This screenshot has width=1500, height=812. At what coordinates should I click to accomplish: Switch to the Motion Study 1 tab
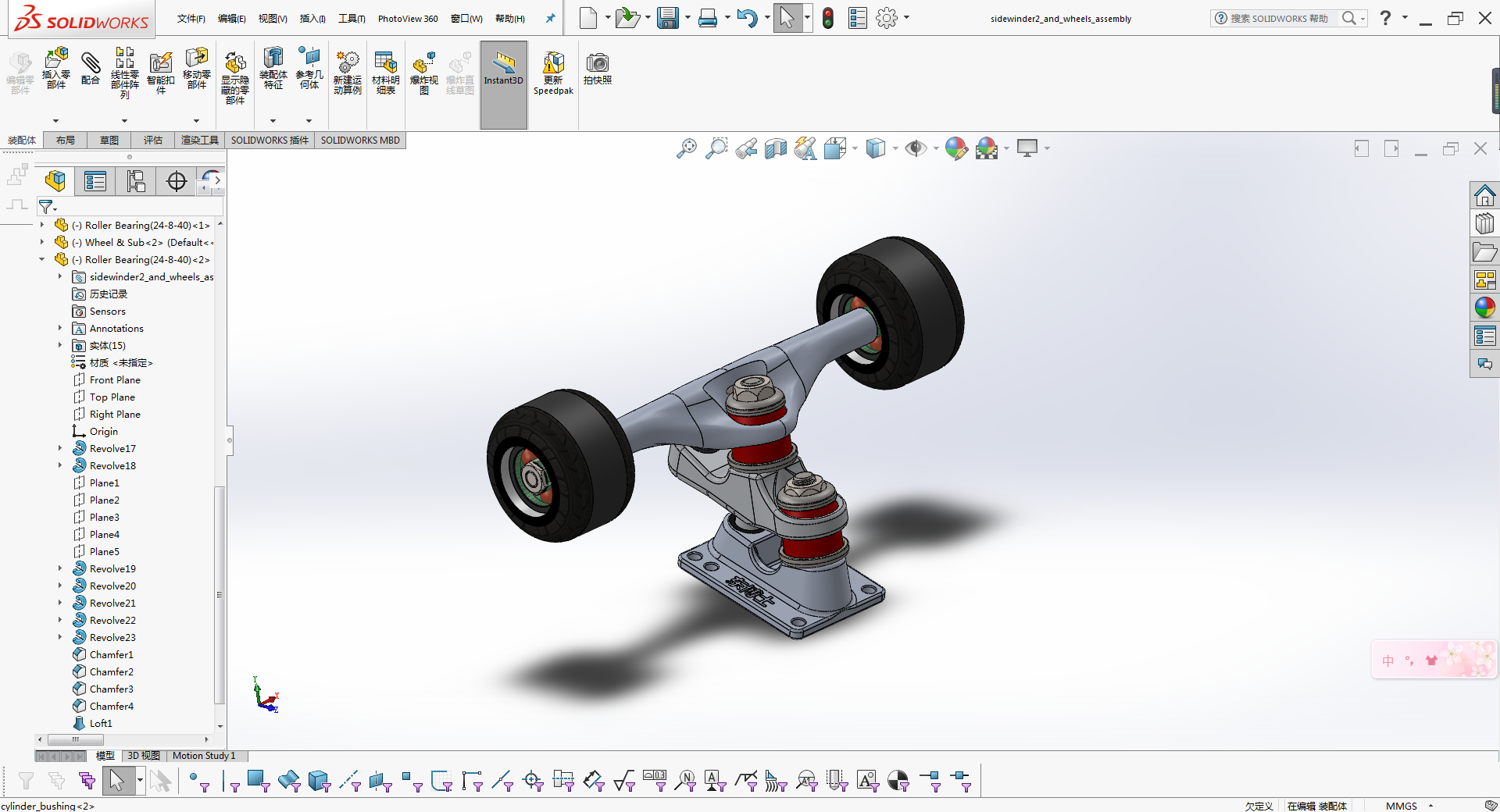tap(204, 756)
